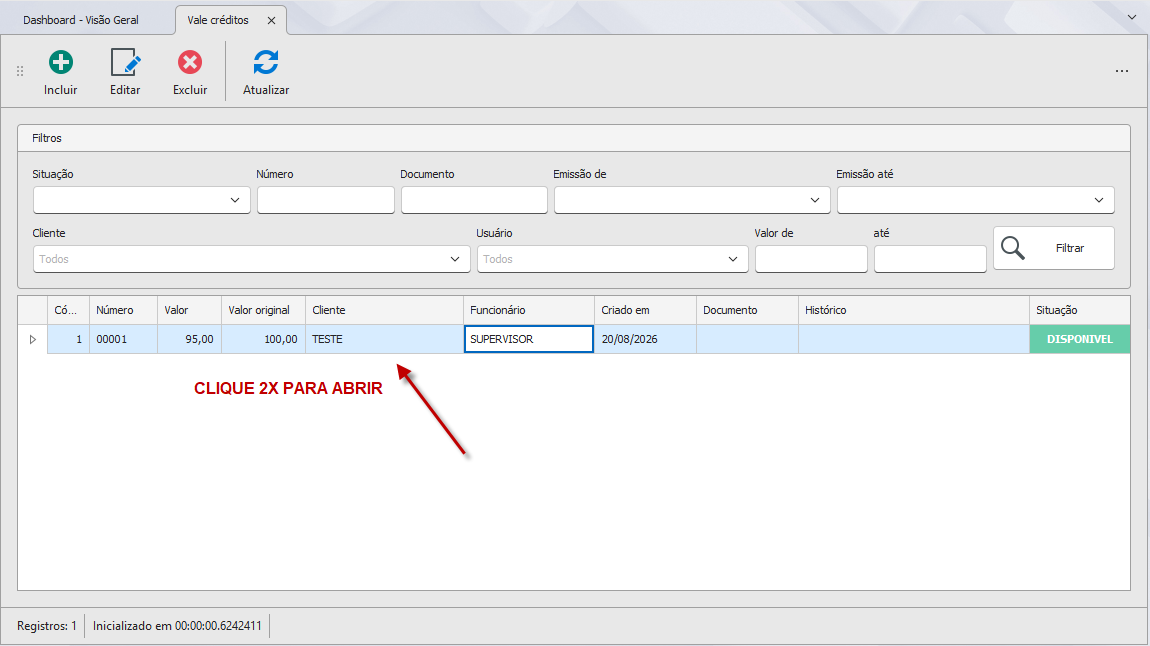Select the cell with number 00001
The height and width of the screenshot is (646, 1150).
123,339
